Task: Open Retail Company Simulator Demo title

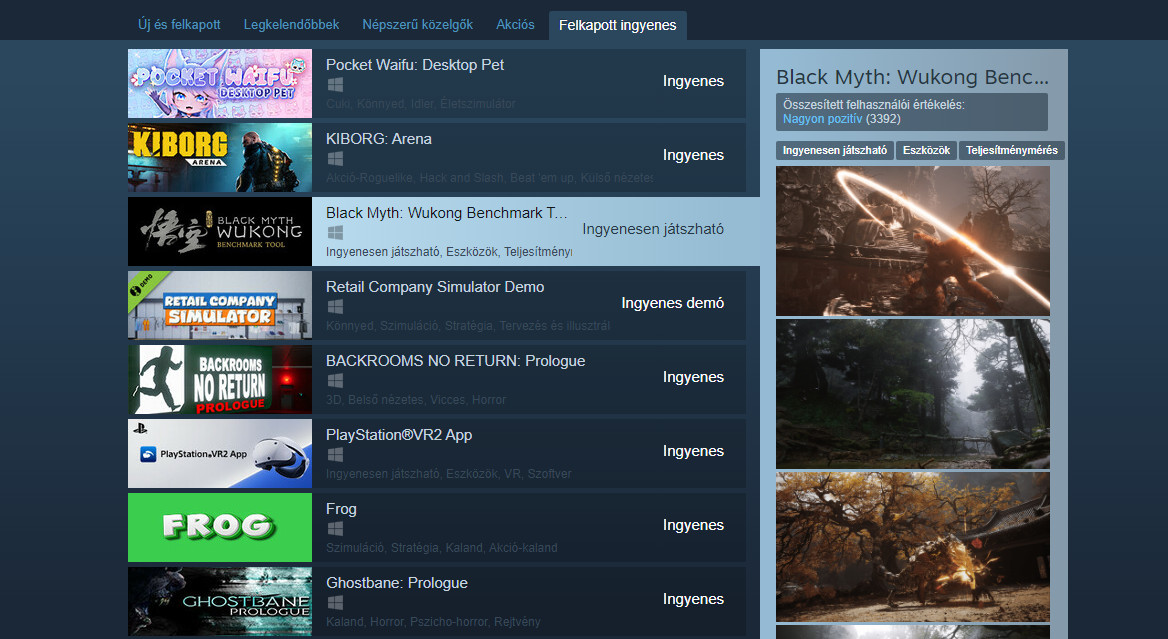Action: (435, 287)
